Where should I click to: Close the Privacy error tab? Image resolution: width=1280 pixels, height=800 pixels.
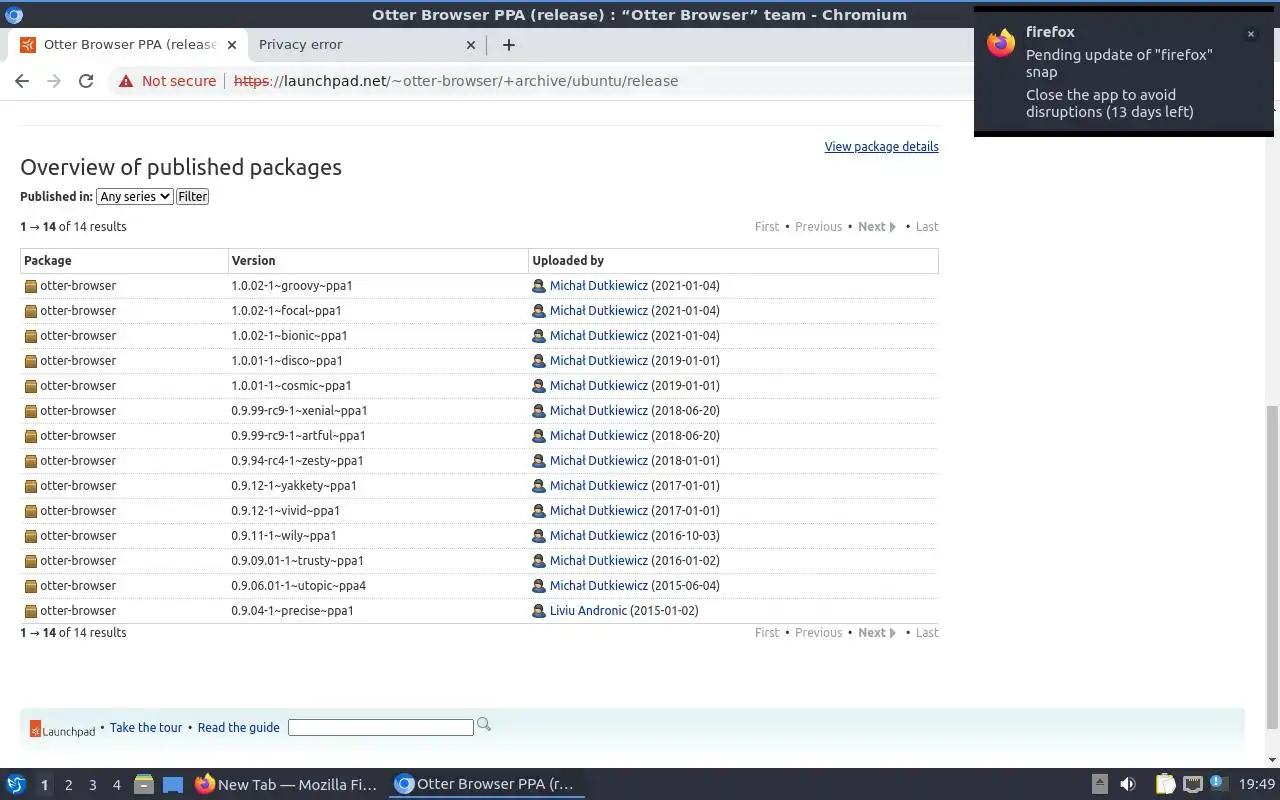pyautogui.click(x=472, y=45)
